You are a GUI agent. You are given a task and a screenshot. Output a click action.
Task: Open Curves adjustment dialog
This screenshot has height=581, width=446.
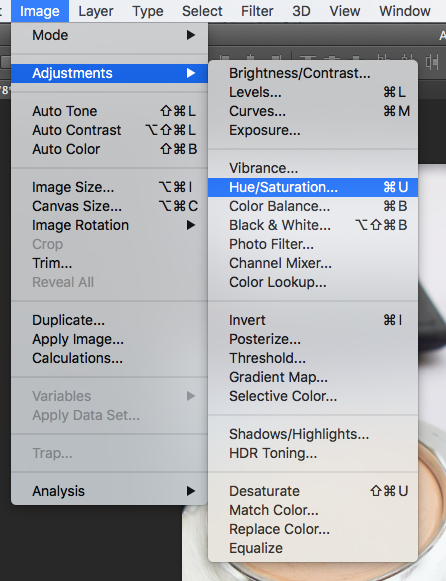click(313, 111)
